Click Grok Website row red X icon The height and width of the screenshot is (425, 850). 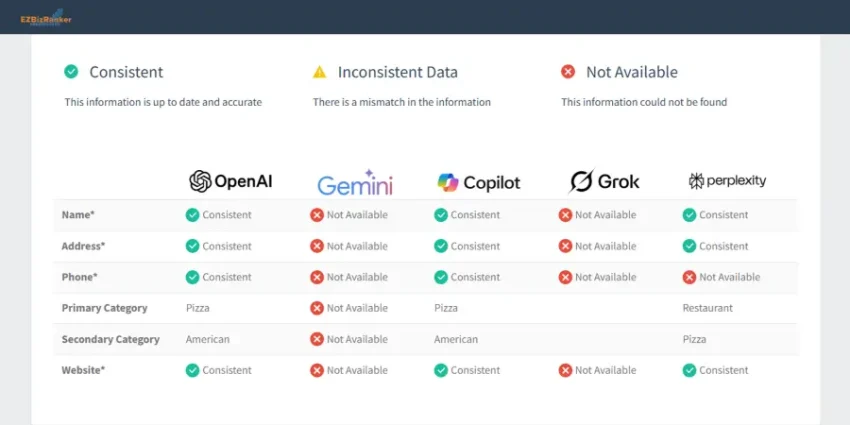point(565,370)
